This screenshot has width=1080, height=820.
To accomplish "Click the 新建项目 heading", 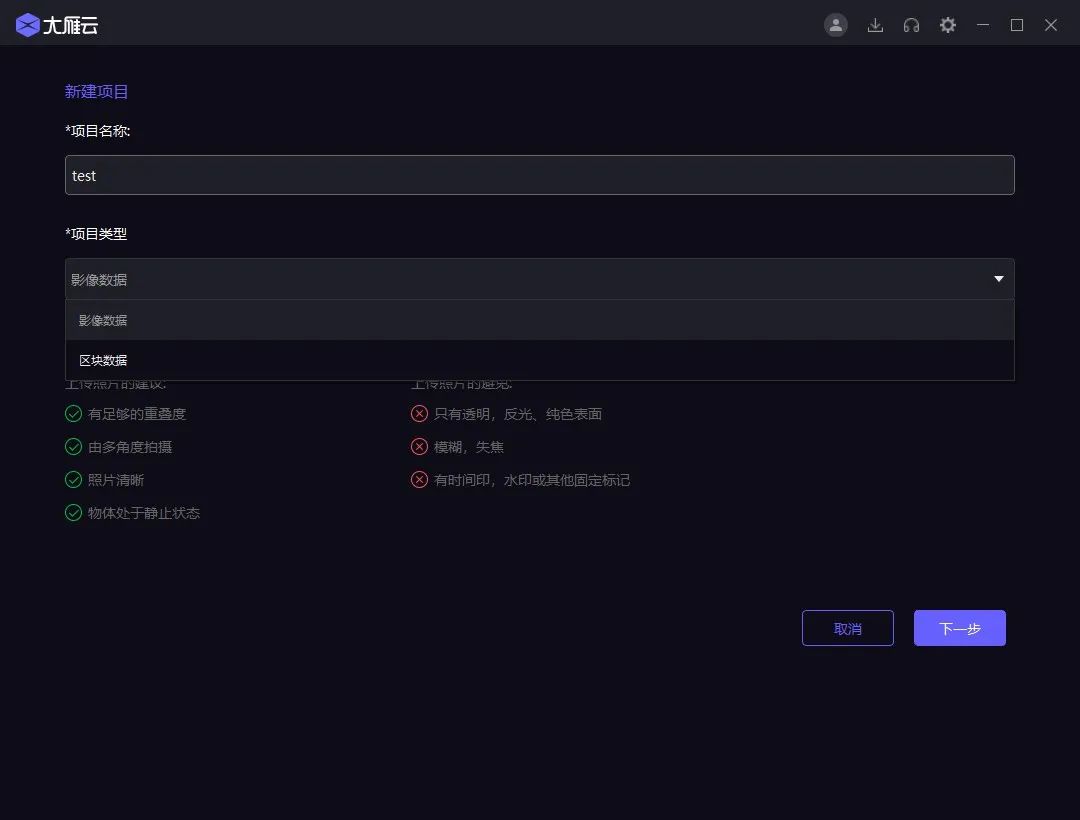I will pyautogui.click(x=96, y=92).
